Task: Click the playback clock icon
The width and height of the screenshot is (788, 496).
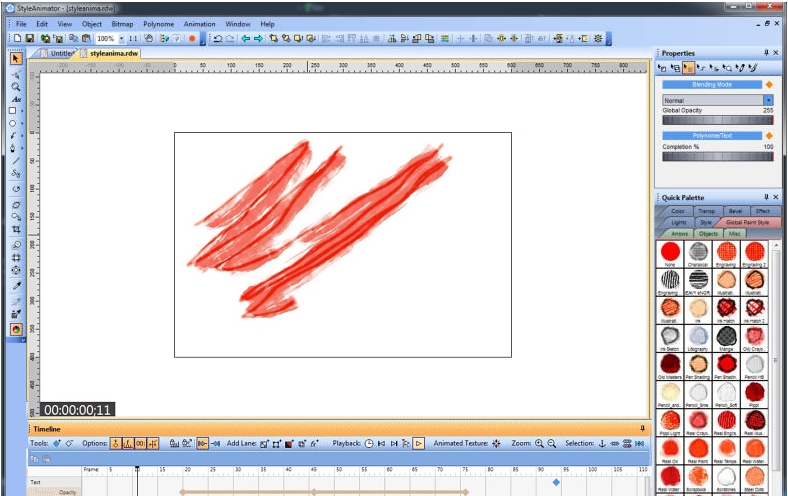Action: [369, 443]
